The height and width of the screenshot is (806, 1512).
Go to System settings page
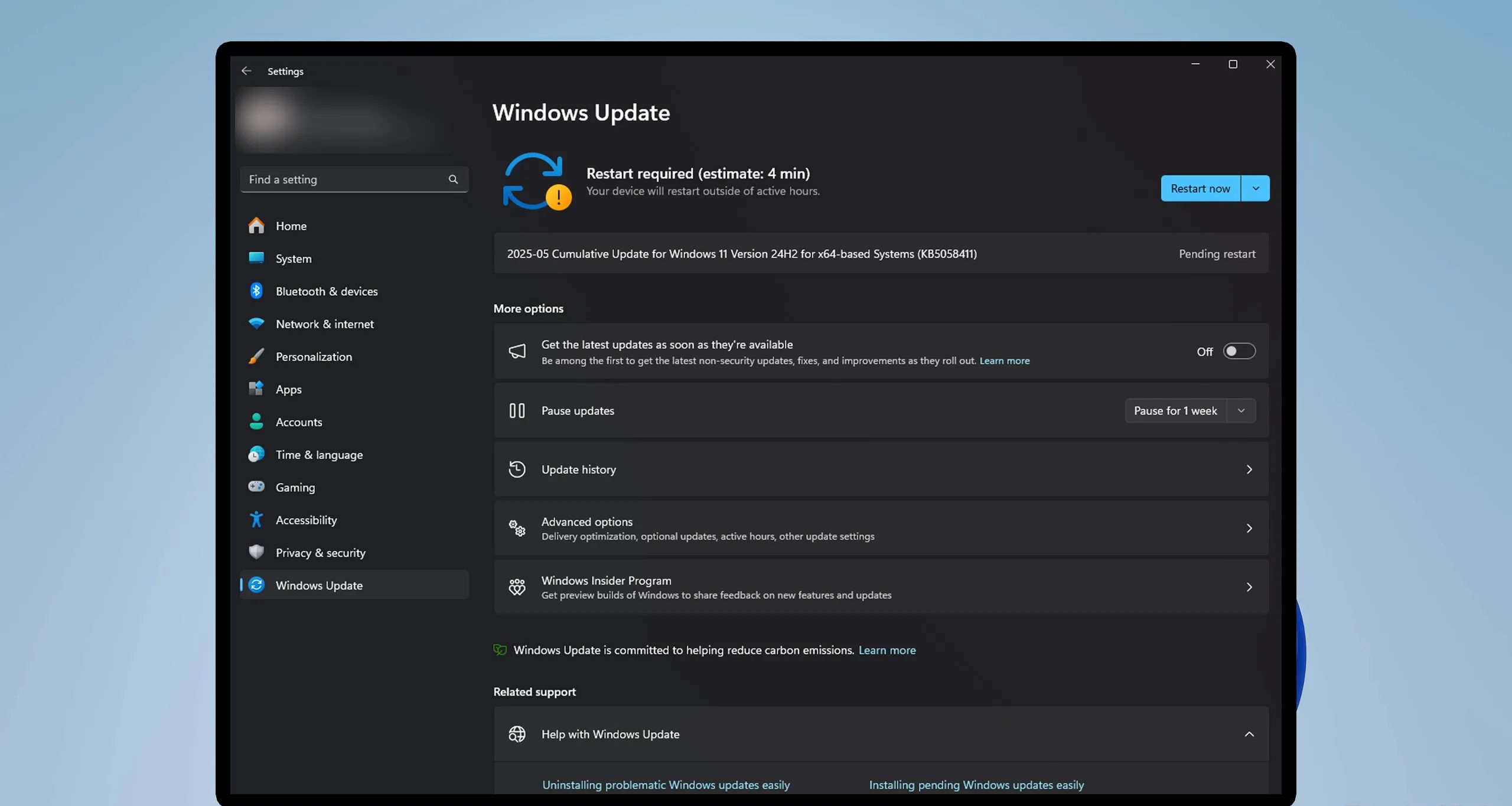pyautogui.click(x=294, y=258)
